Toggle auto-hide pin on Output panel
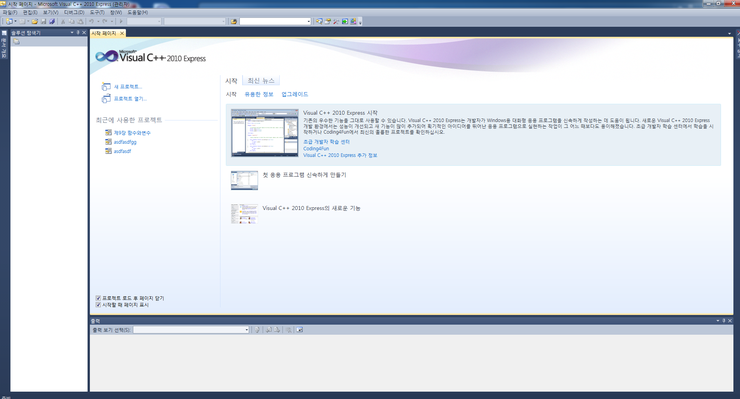 coord(724,321)
